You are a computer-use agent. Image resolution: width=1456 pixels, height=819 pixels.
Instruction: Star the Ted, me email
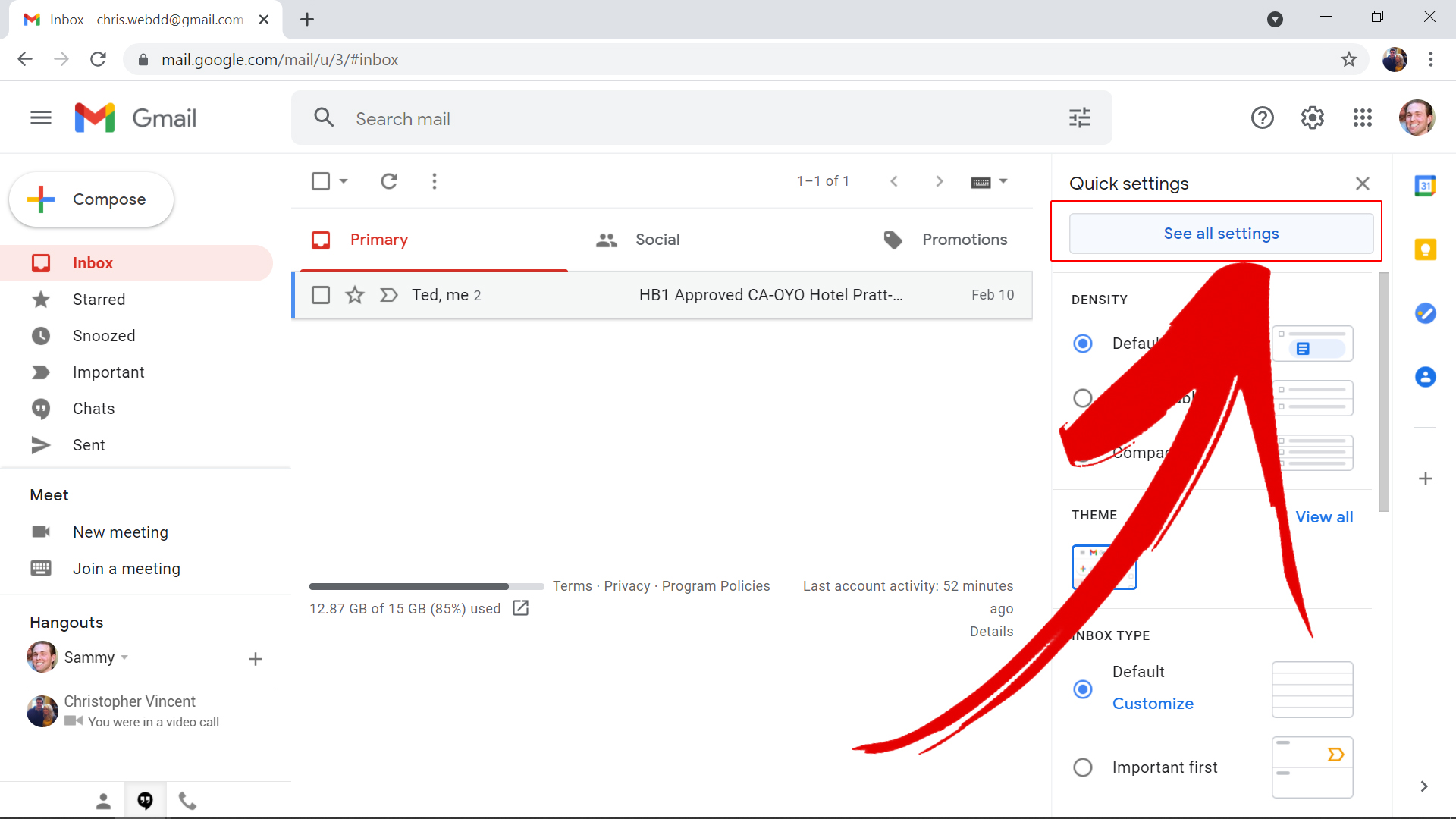[354, 295]
